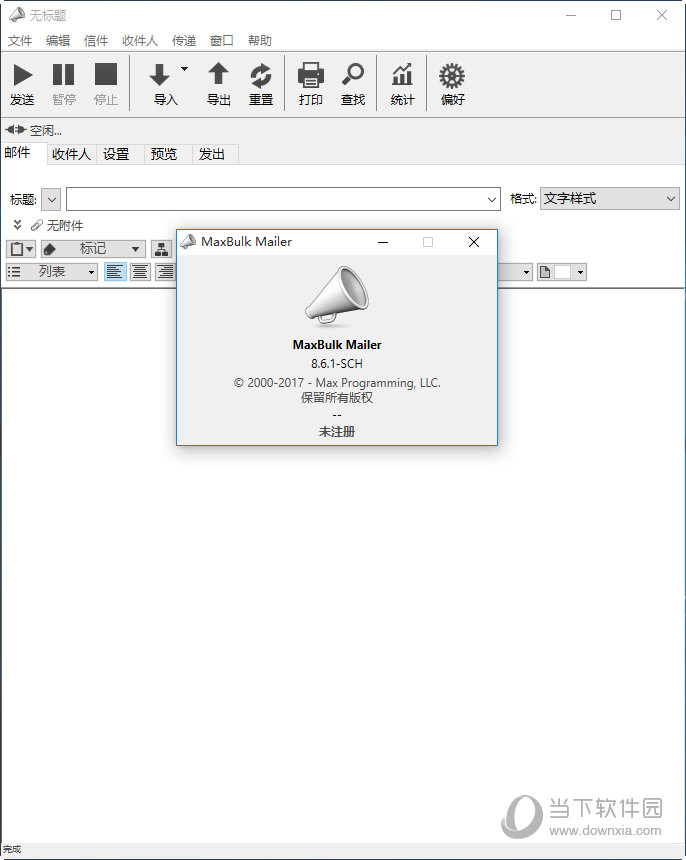
Task: Select left-align text button
Action: pos(115,271)
